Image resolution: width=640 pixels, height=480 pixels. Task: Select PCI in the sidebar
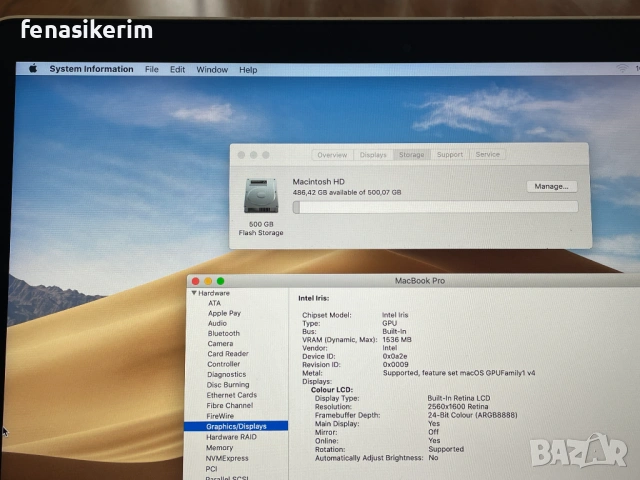pos(211,469)
